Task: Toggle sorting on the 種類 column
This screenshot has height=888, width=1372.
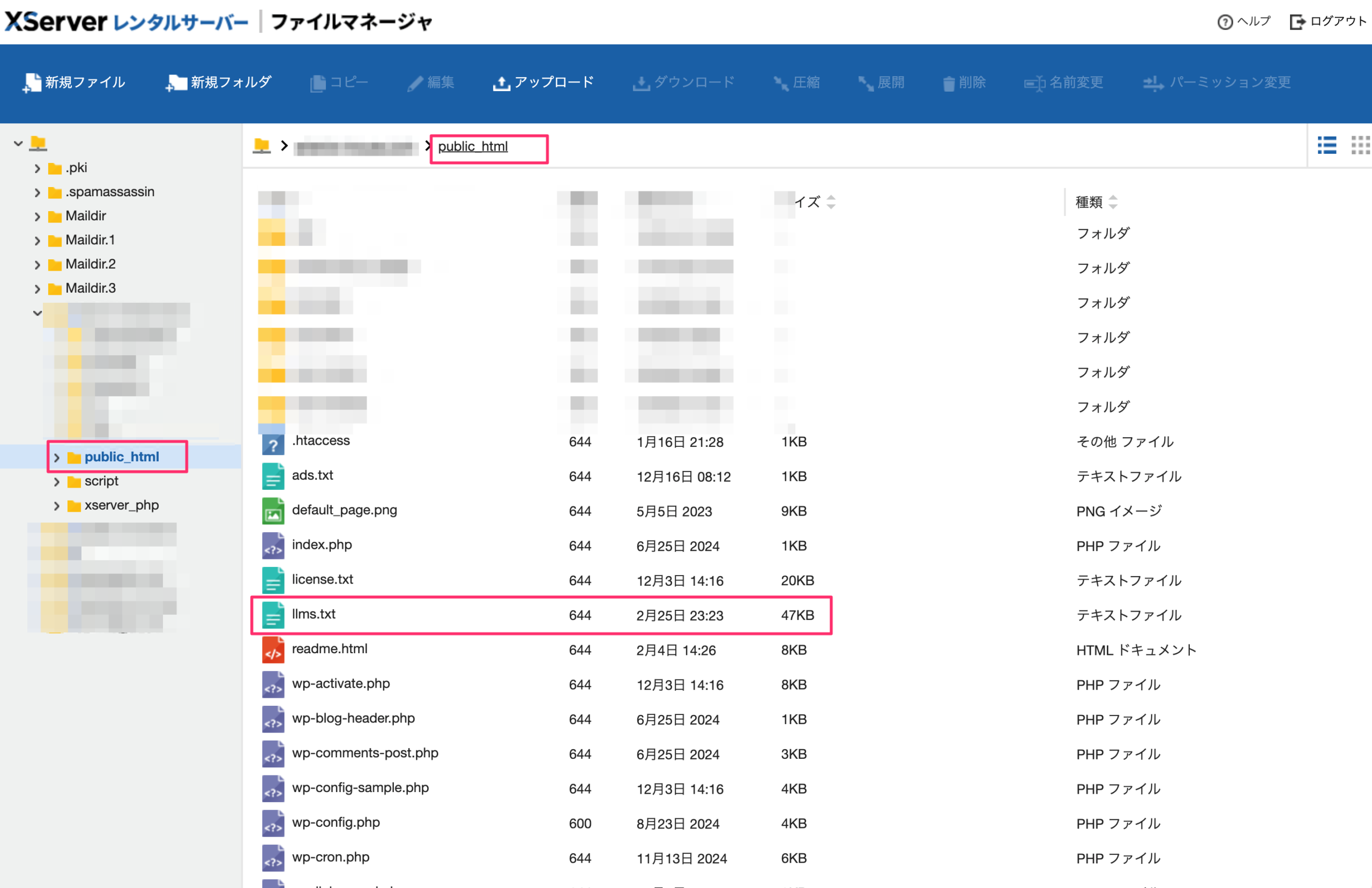Action: coord(1114,202)
